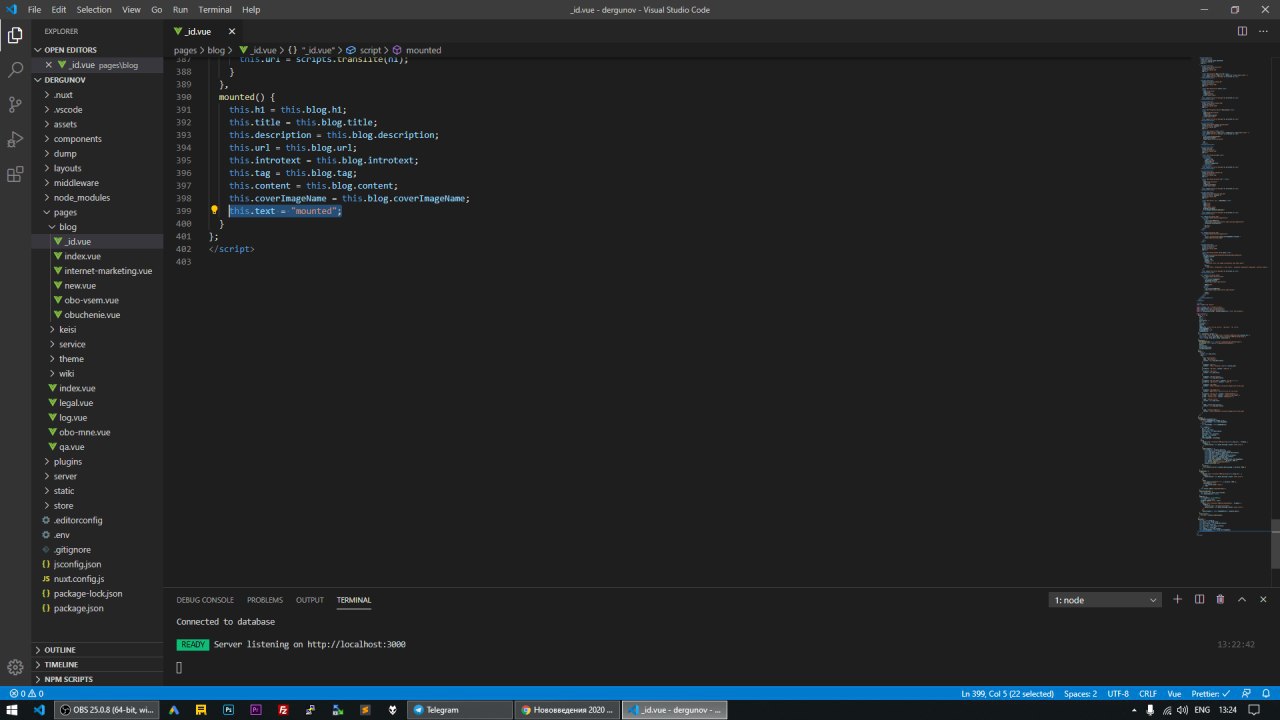Open FileZilla from taskbar
Image resolution: width=1280 pixels, height=720 pixels.
(x=283, y=710)
